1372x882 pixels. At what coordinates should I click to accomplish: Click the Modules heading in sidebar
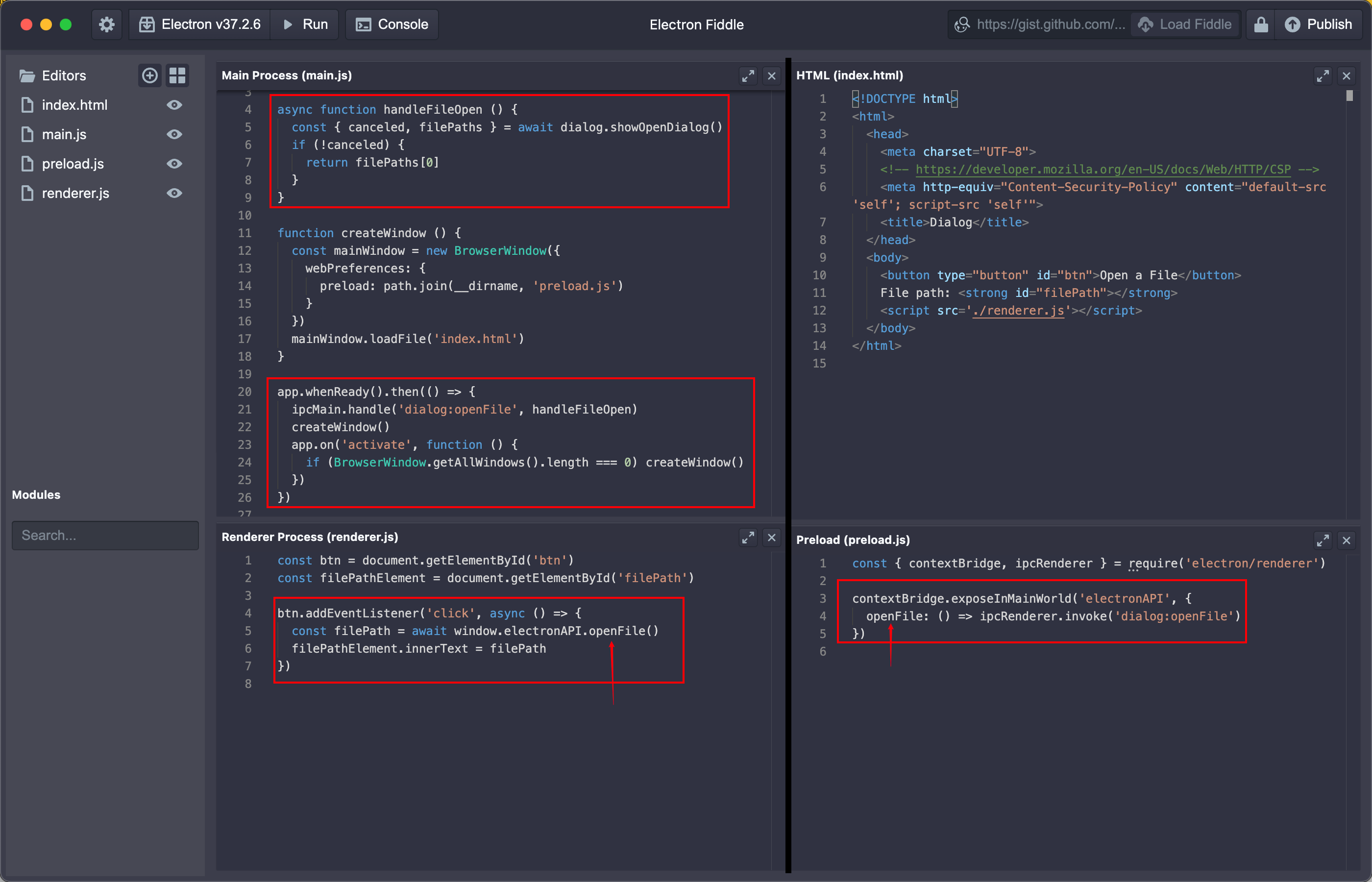[x=36, y=495]
